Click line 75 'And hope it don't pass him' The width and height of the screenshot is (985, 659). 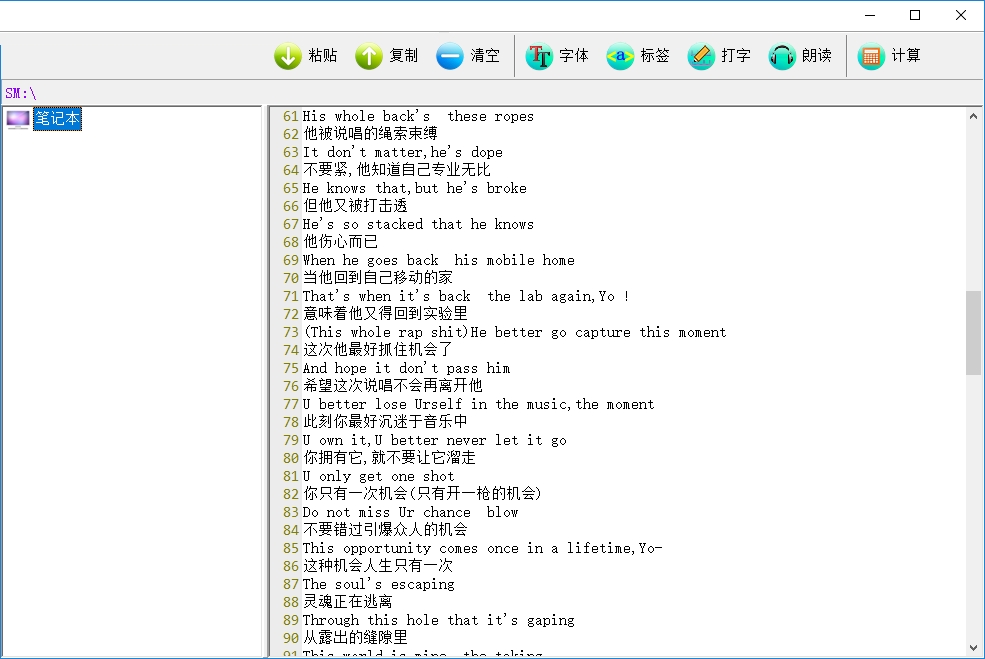coord(406,368)
